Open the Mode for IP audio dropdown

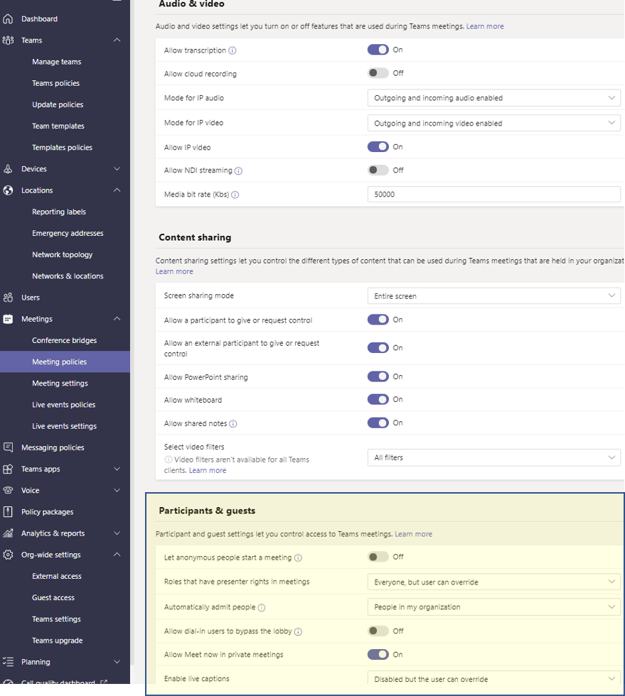tap(494, 98)
